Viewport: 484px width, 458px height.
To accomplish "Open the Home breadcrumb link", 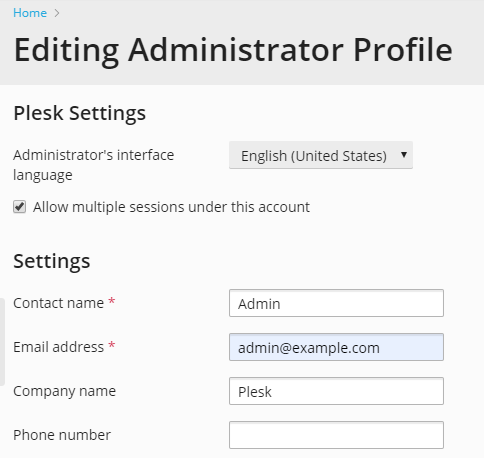I will pos(30,13).
